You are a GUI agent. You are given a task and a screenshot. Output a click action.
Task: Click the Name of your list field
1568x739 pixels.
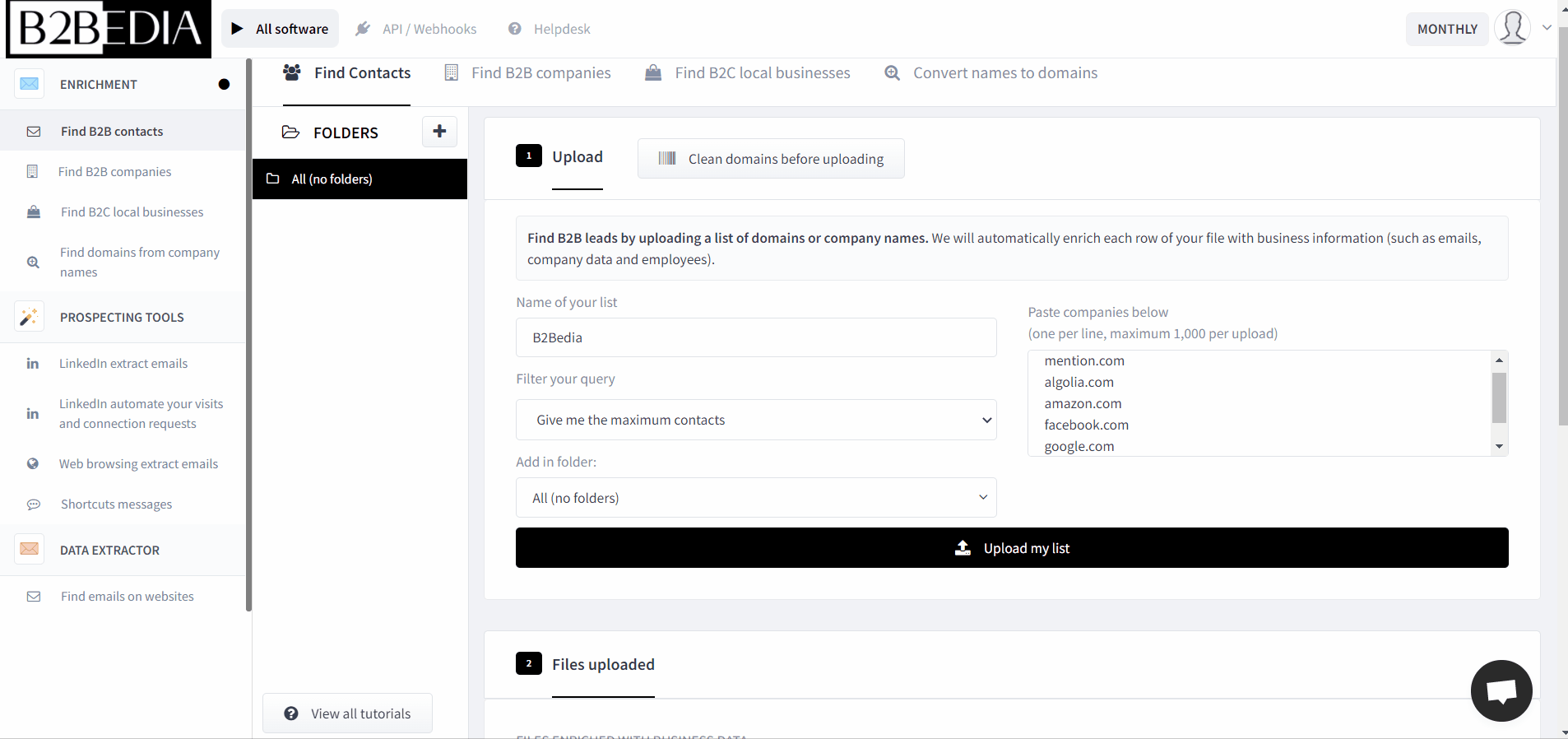755,337
